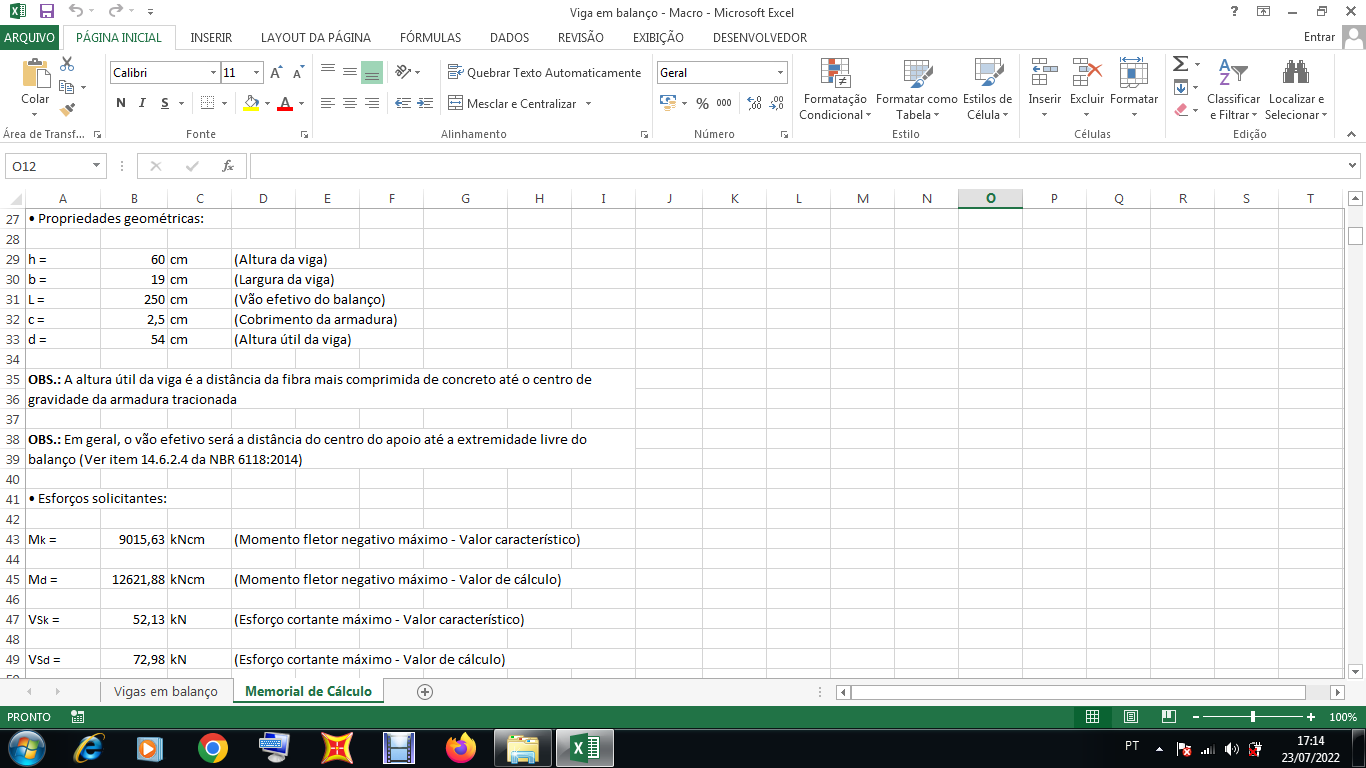Open the Clear eraser tool
The image size is (1366, 768).
[x=1180, y=110]
